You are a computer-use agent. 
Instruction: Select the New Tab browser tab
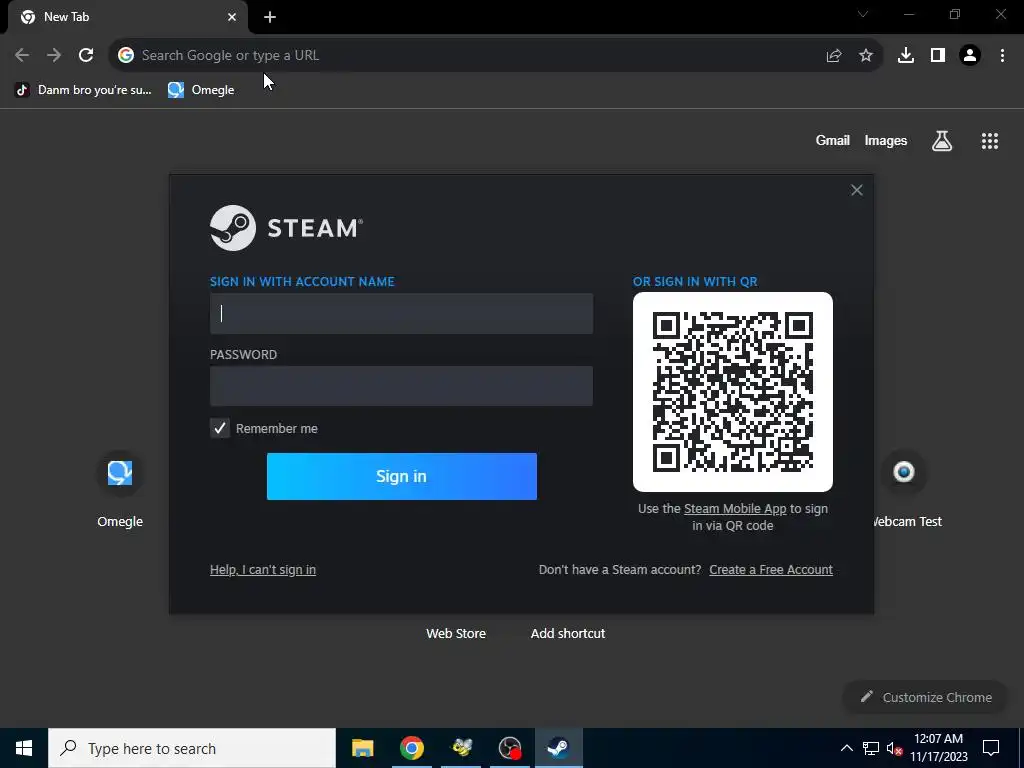128,18
